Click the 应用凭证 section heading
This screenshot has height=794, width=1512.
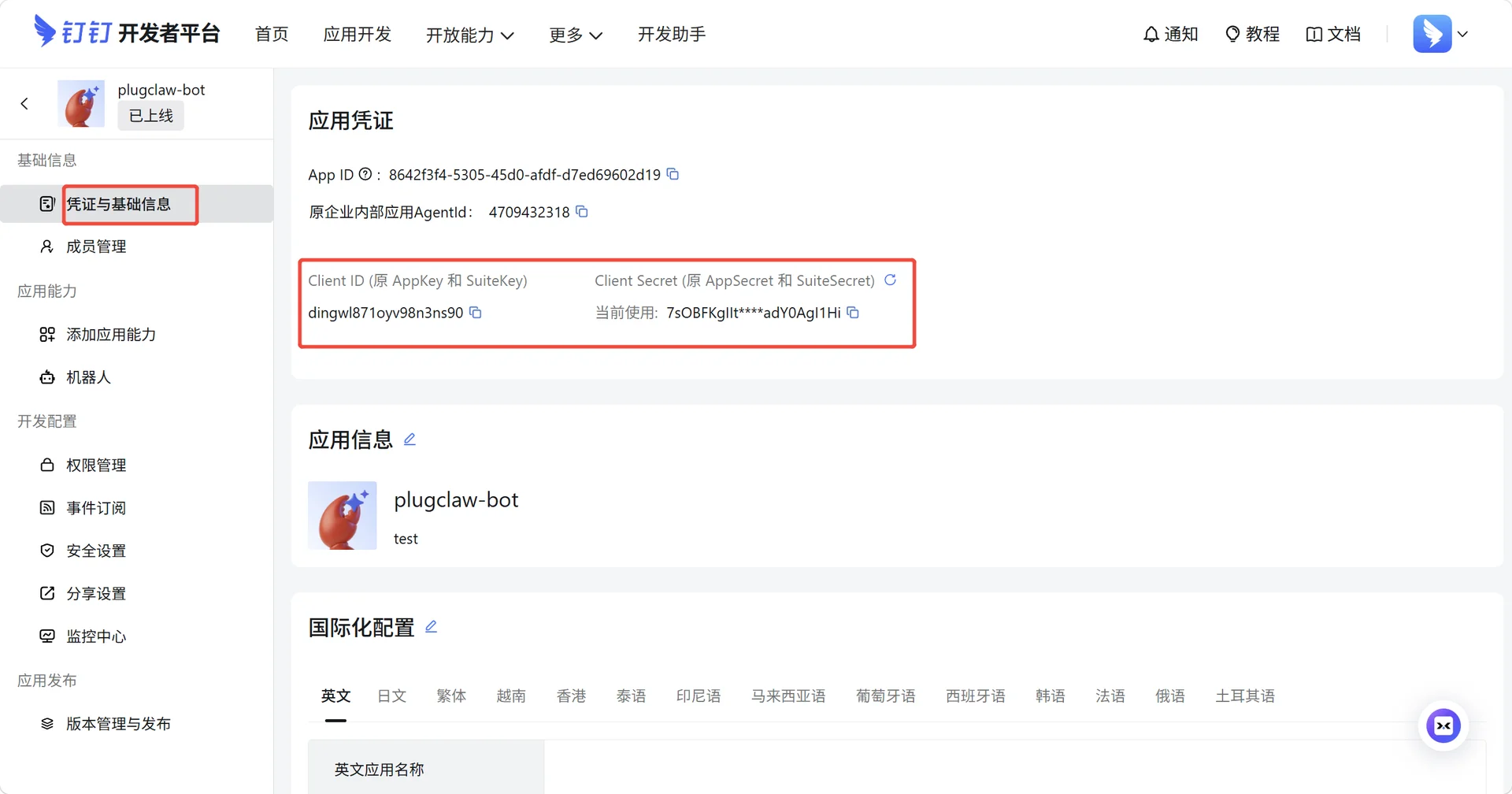(x=350, y=121)
